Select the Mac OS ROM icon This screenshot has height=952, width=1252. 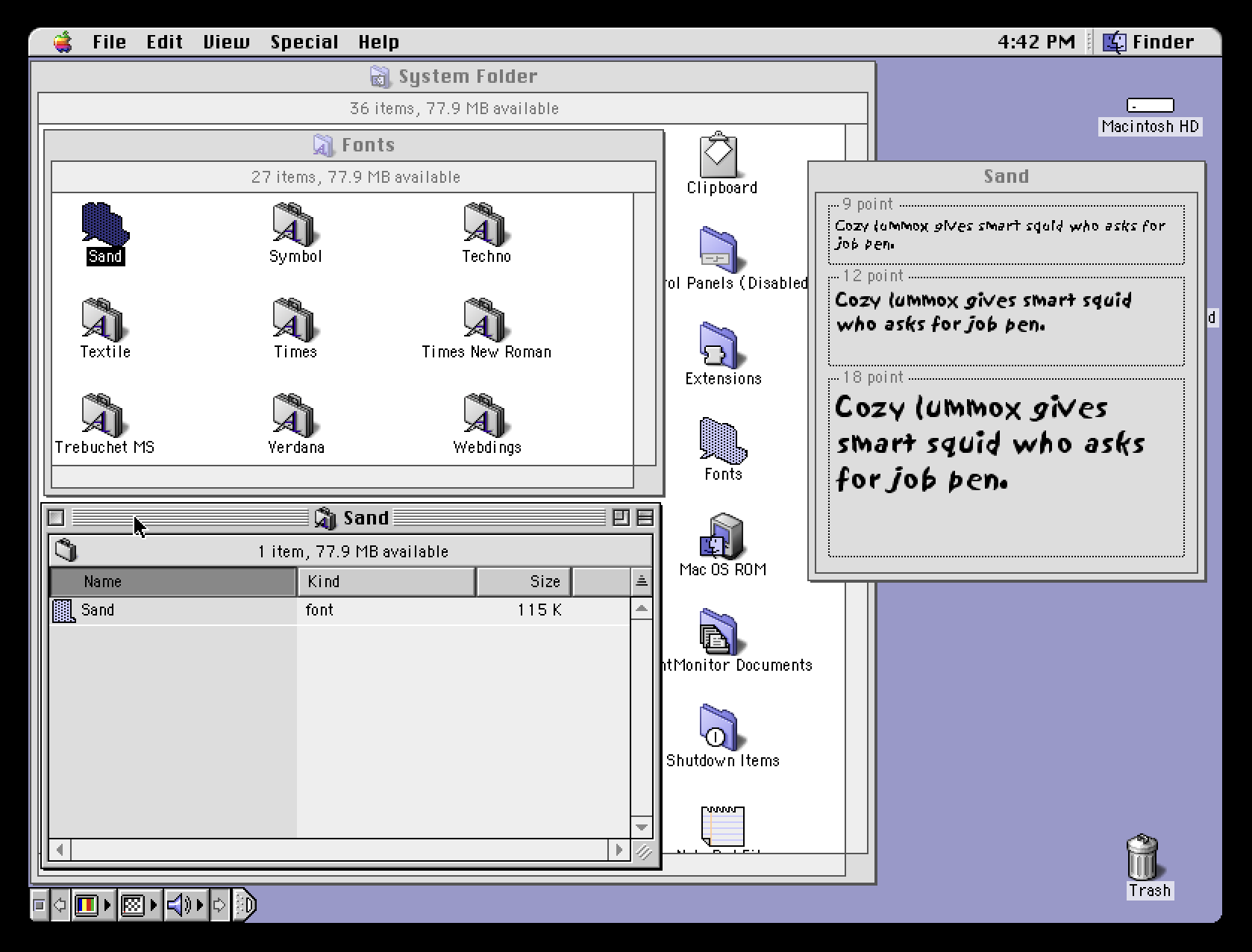pos(722,536)
